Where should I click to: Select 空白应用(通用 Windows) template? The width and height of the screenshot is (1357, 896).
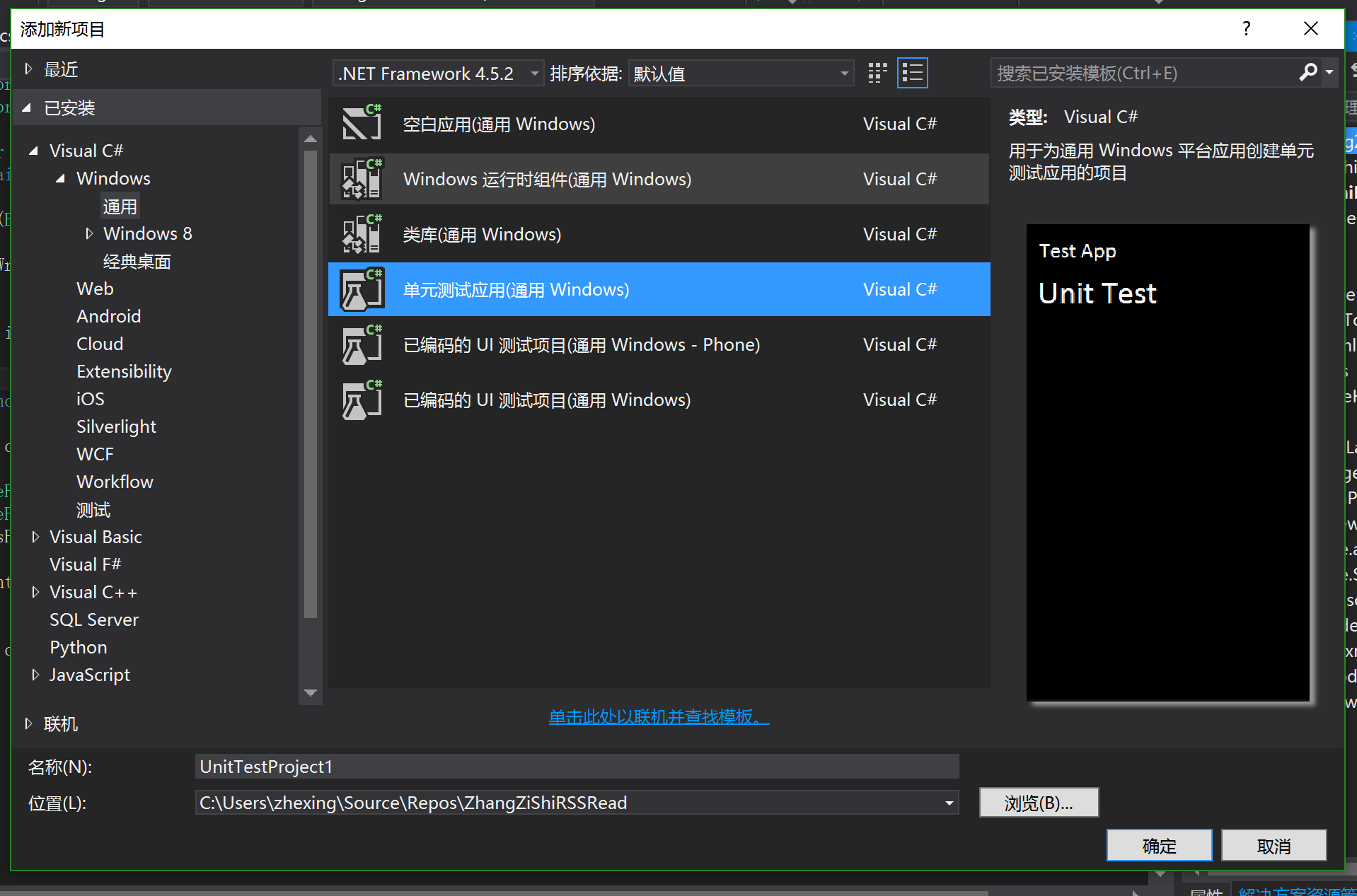[x=659, y=124]
